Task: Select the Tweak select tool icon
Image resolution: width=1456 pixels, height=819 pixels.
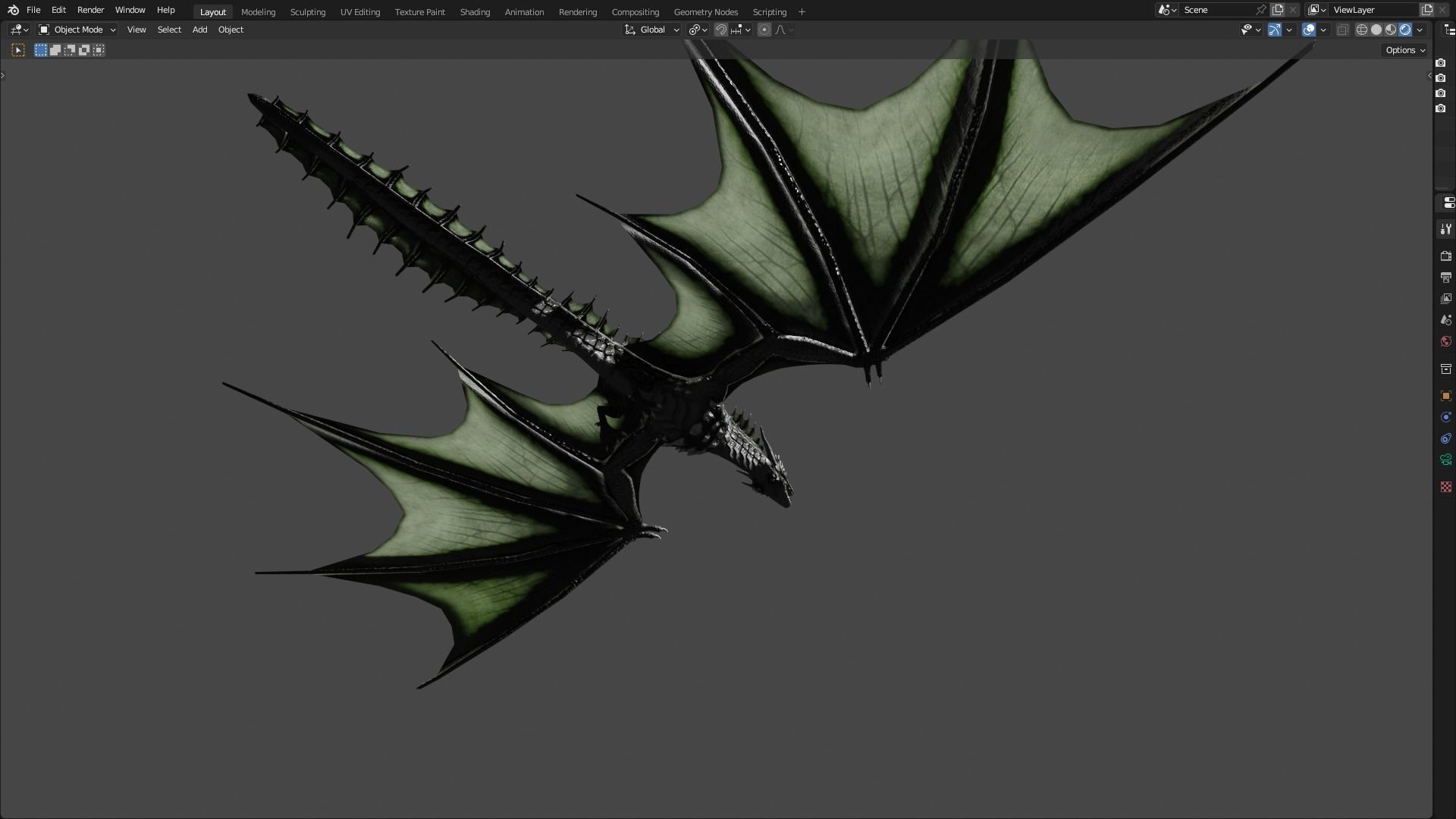Action: [x=18, y=50]
